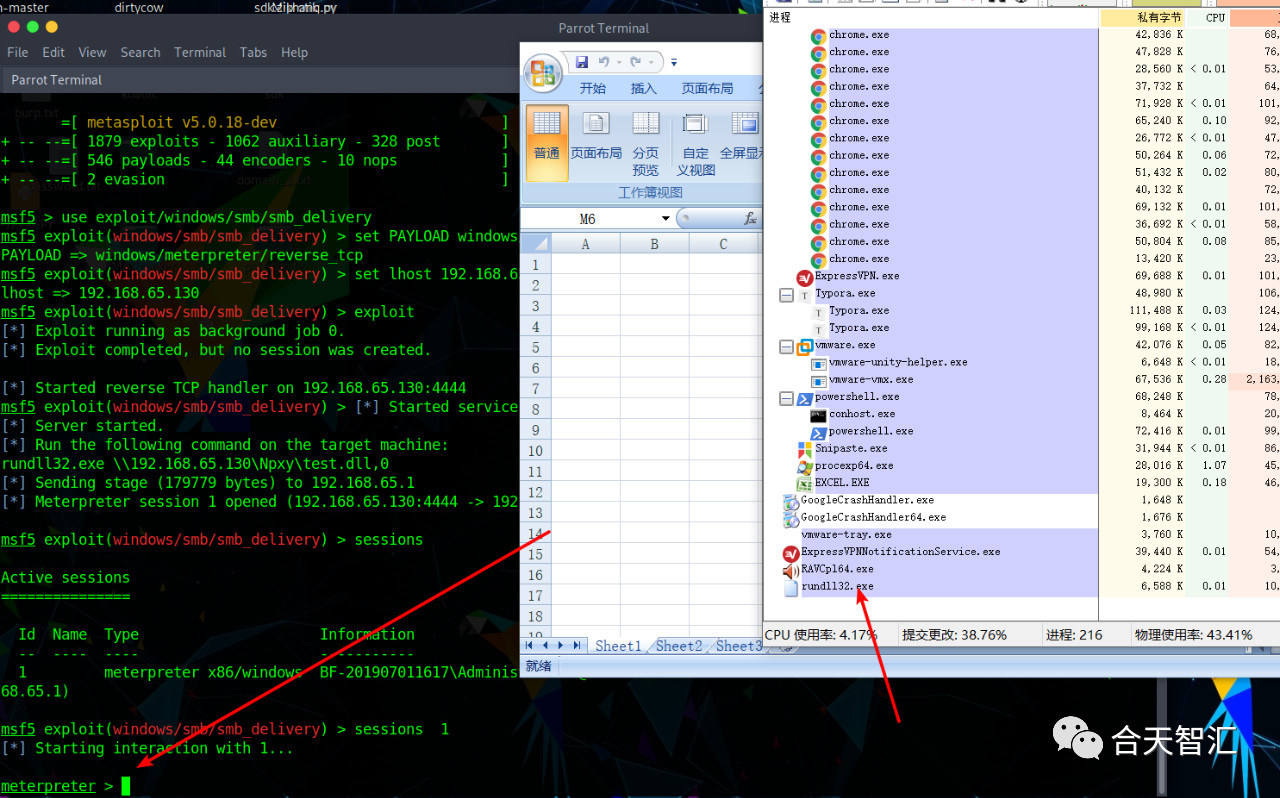The image size is (1280, 798).
Task: Switch to Sheet1 tab
Action: 618,646
